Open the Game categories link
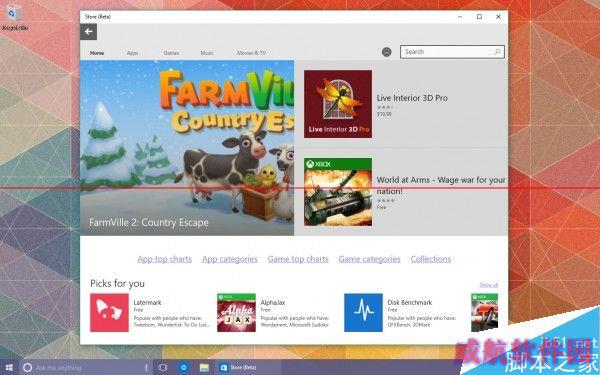The height and width of the screenshot is (375, 600). coord(369,259)
